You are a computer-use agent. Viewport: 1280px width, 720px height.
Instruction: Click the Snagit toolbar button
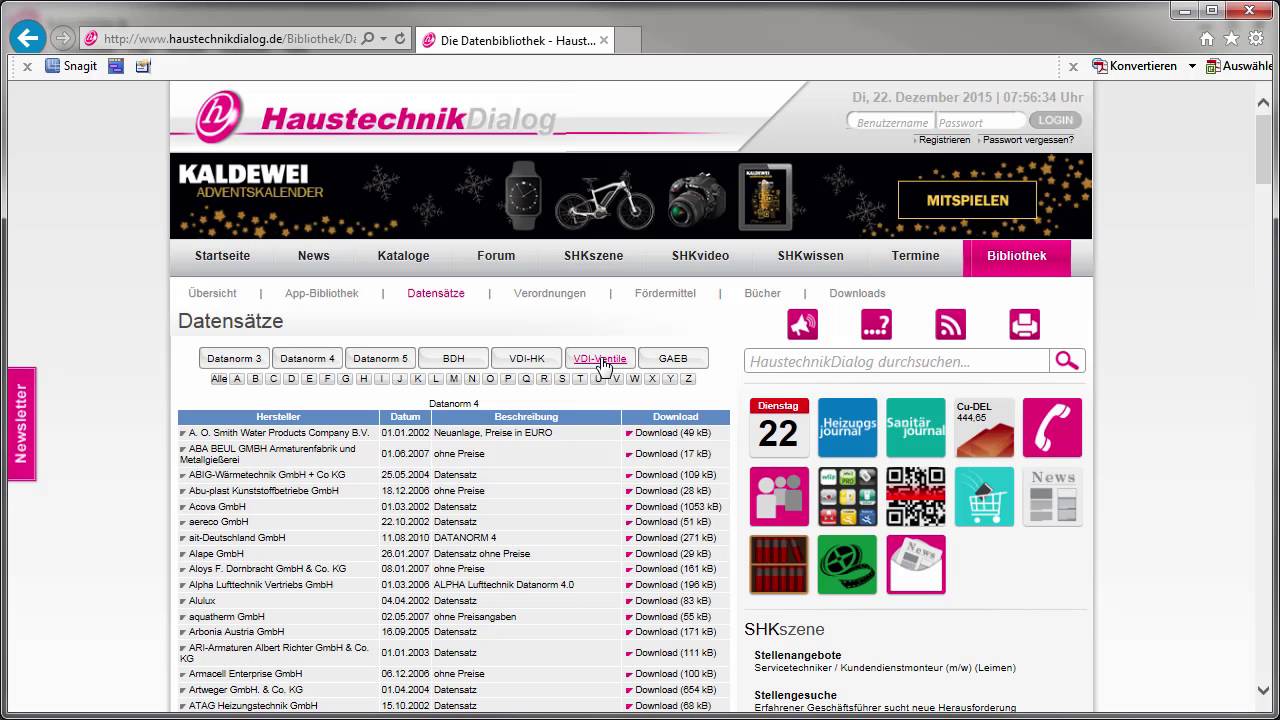[x=71, y=66]
